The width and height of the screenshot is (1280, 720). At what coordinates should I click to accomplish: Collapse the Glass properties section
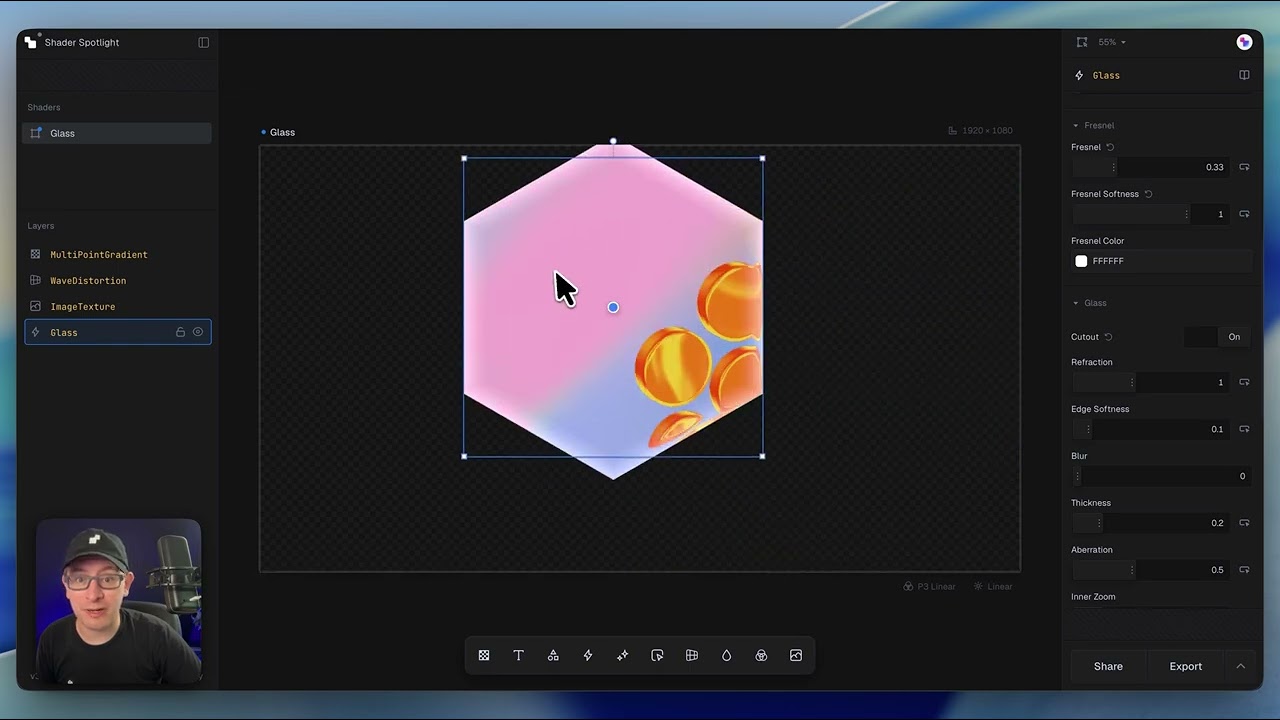tap(1090, 303)
